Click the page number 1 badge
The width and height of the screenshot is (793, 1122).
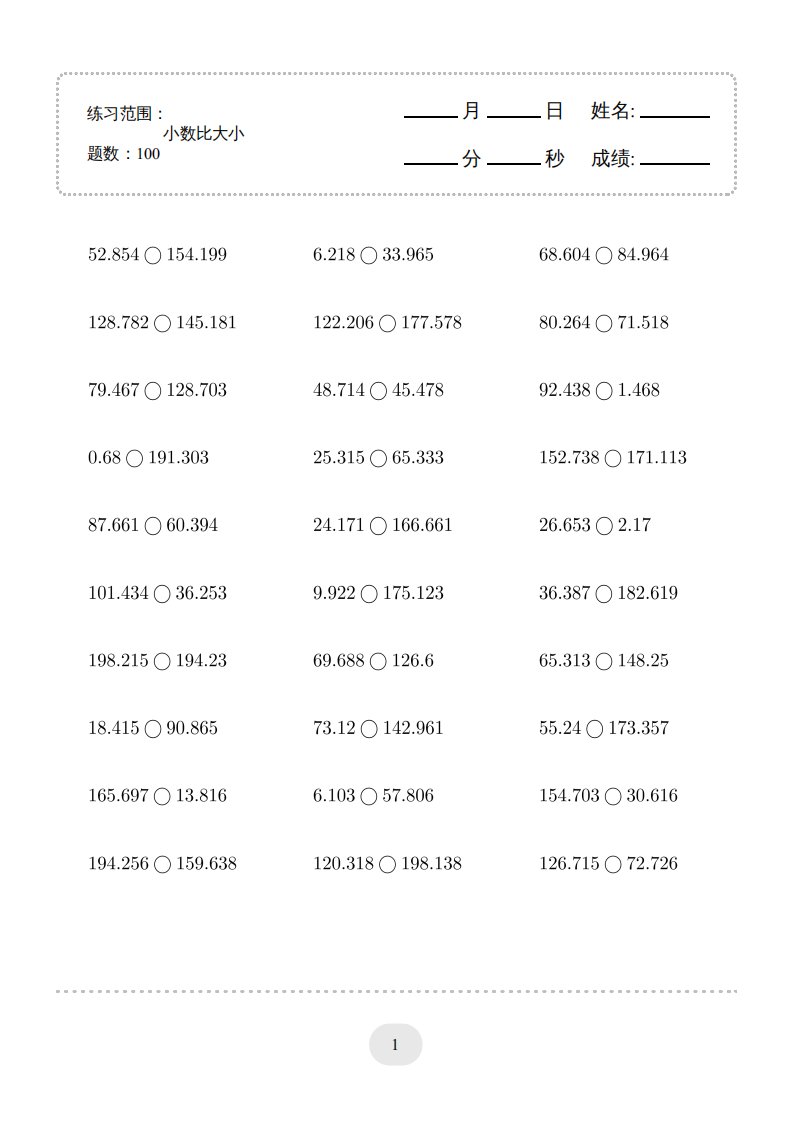pos(396,1045)
